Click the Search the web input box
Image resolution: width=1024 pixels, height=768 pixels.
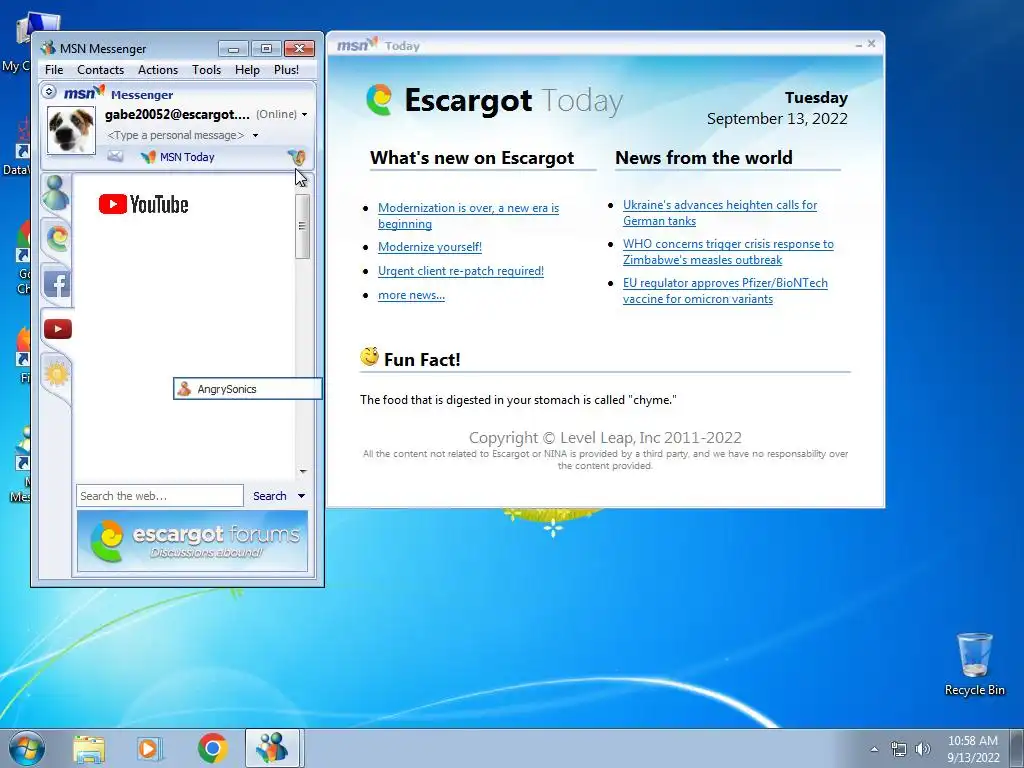pos(160,496)
